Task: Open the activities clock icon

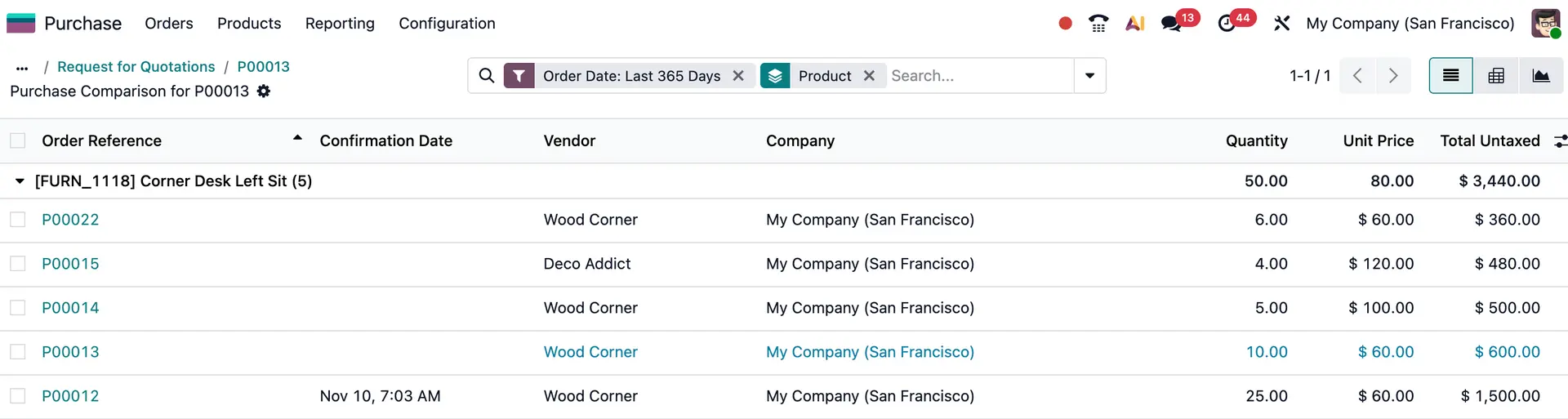Action: pos(1227,24)
